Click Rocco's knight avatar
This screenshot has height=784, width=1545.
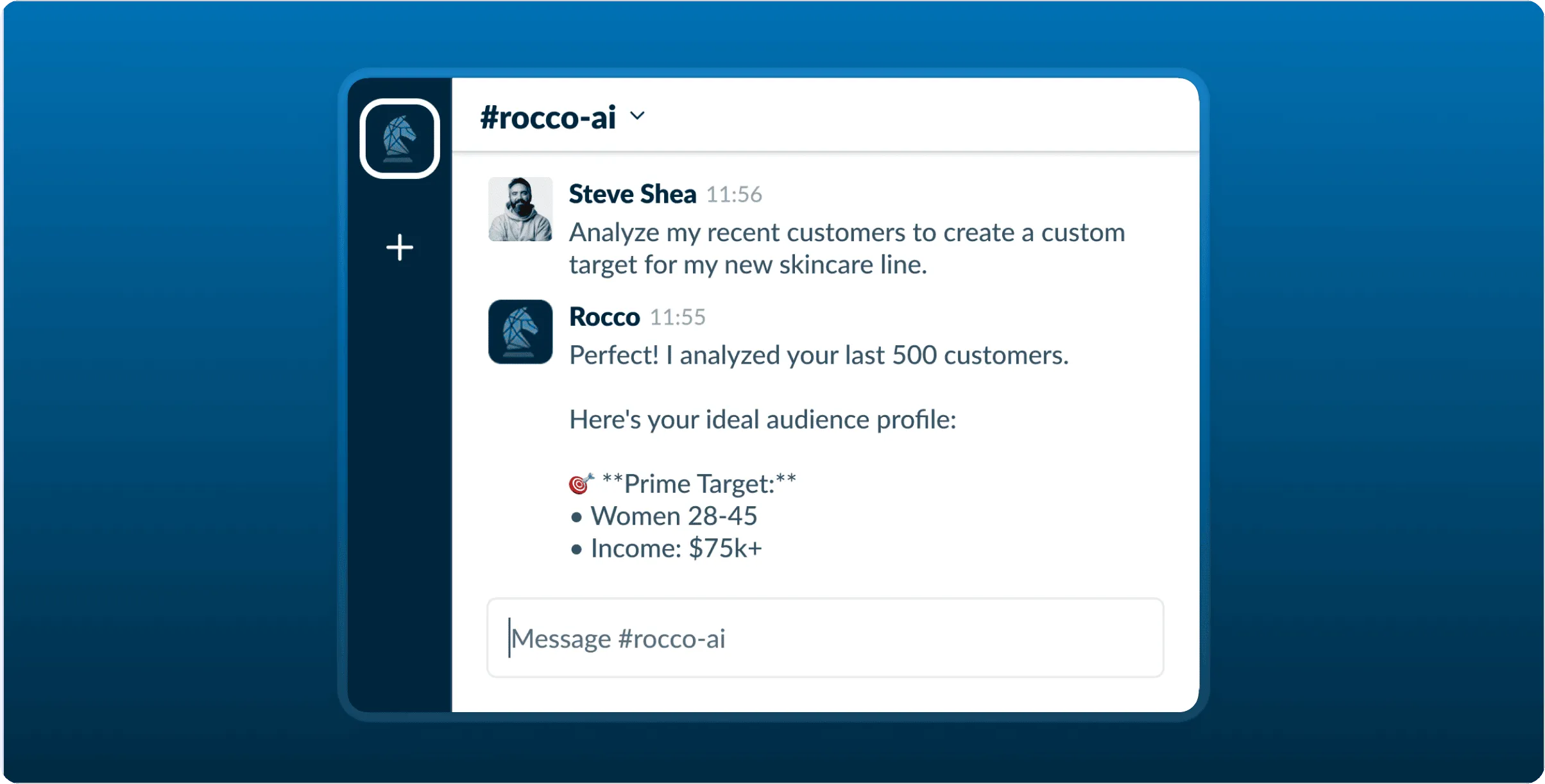pos(520,332)
